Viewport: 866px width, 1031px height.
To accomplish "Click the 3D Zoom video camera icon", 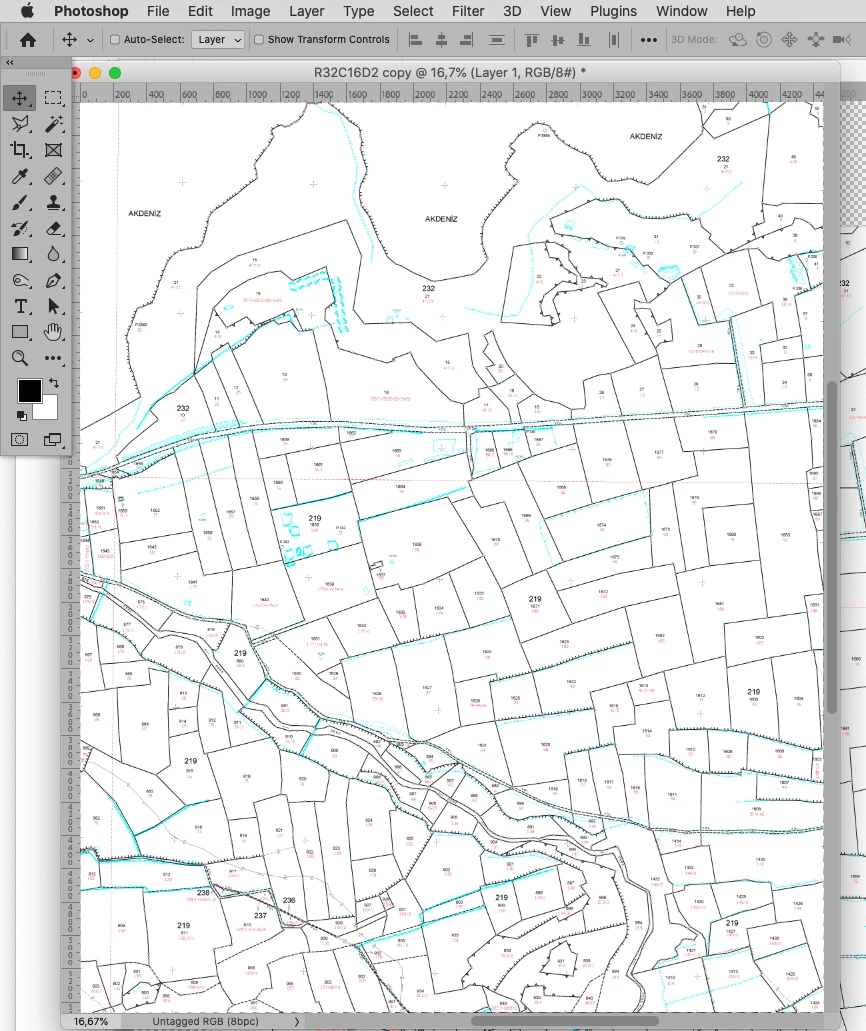I will [x=842, y=40].
